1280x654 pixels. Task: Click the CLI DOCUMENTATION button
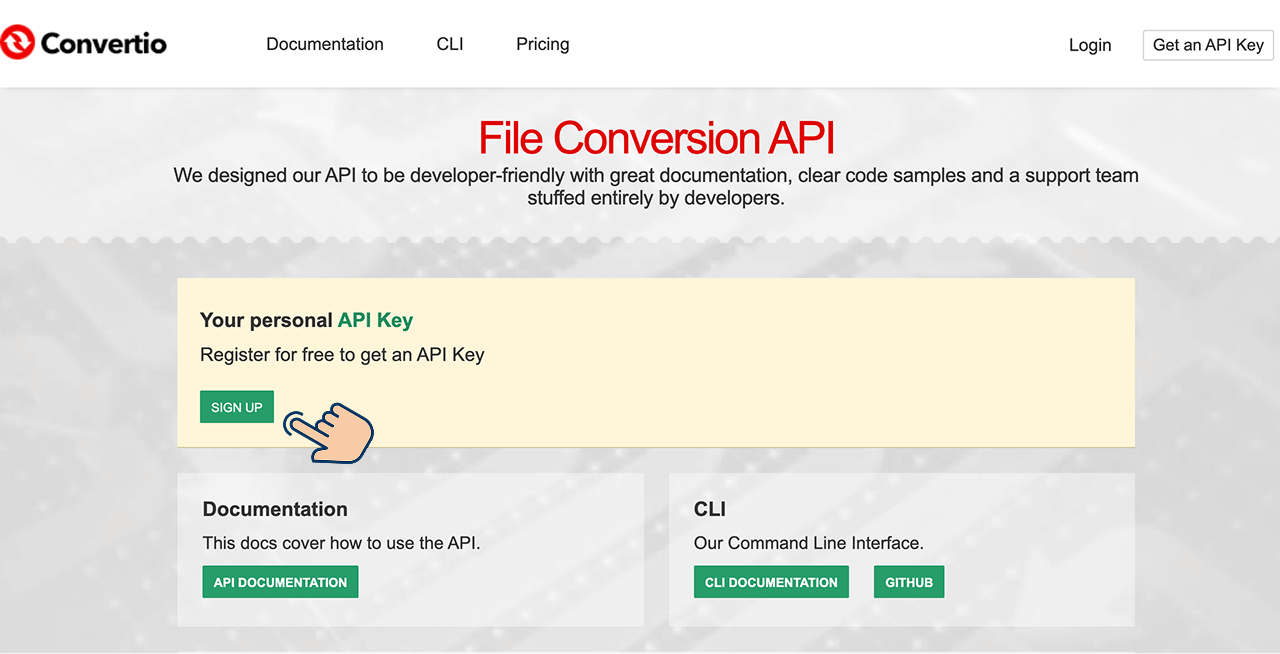(771, 581)
